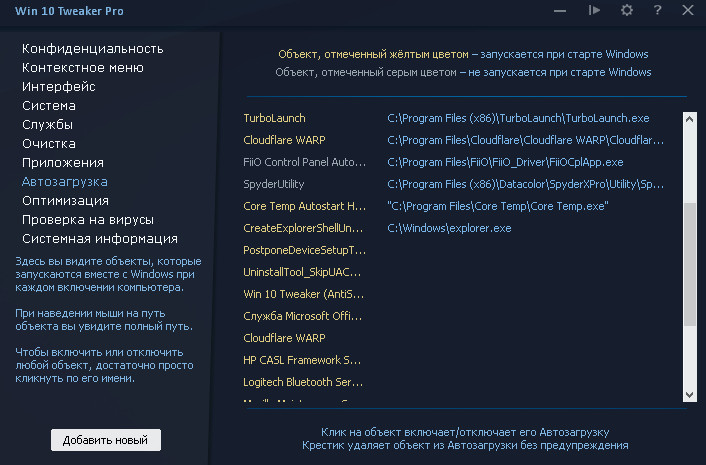This screenshot has height=465, width=706.
Task: Toggle HP CASL Framework S... entry
Action: click(302, 360)
